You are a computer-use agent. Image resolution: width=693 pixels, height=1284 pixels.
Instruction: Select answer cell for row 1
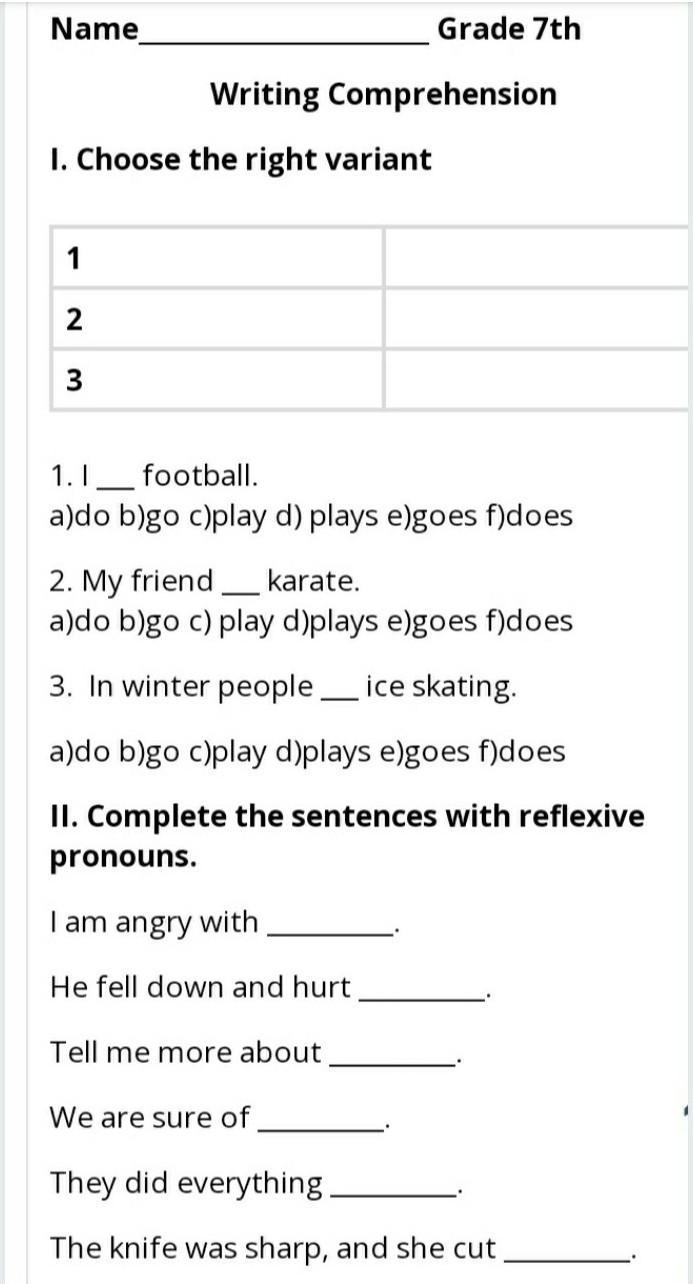point(537,257)
